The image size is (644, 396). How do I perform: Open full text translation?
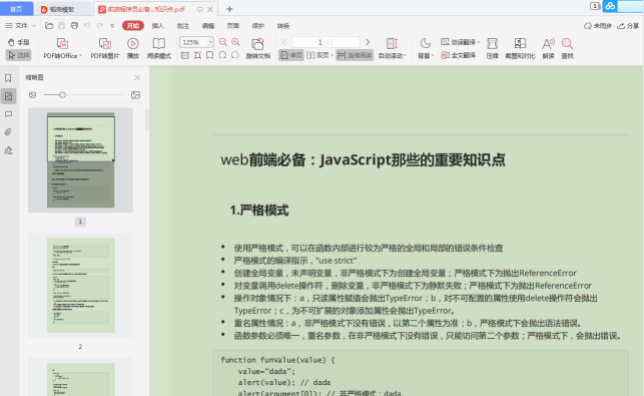(x=458, y=55)
